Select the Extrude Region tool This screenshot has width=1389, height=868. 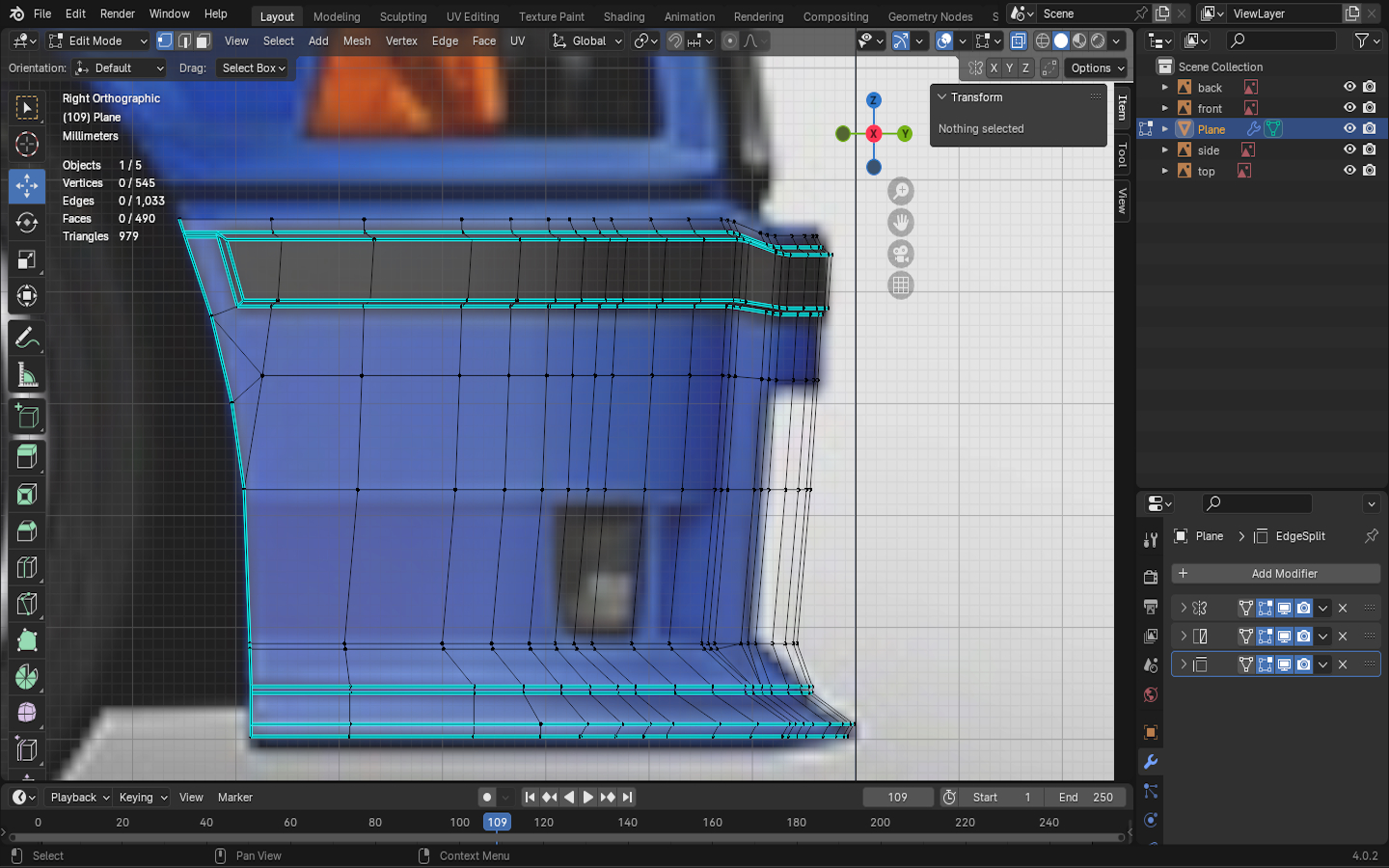click(x=27, y=457)
